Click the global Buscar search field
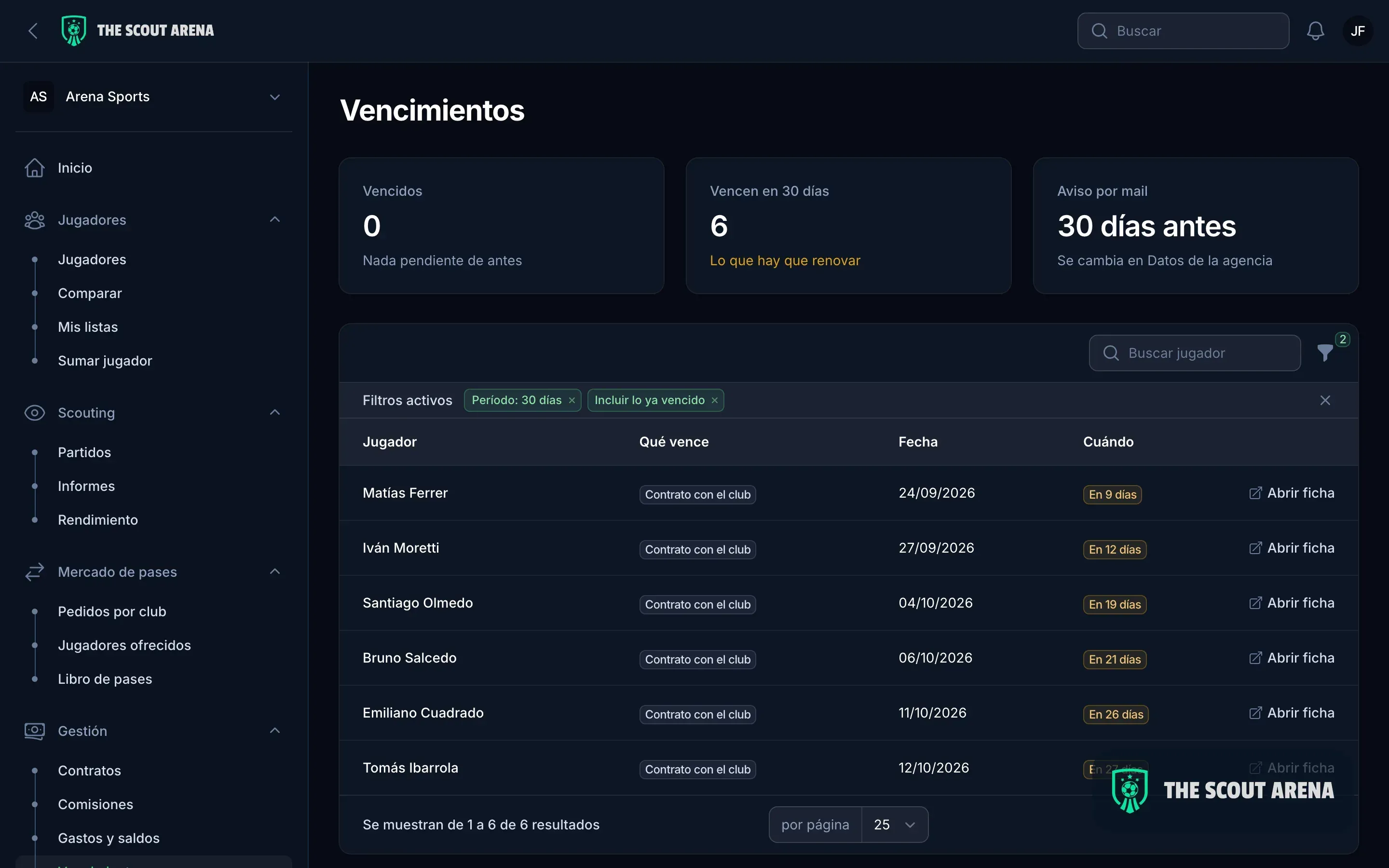 click(1183, 31)
